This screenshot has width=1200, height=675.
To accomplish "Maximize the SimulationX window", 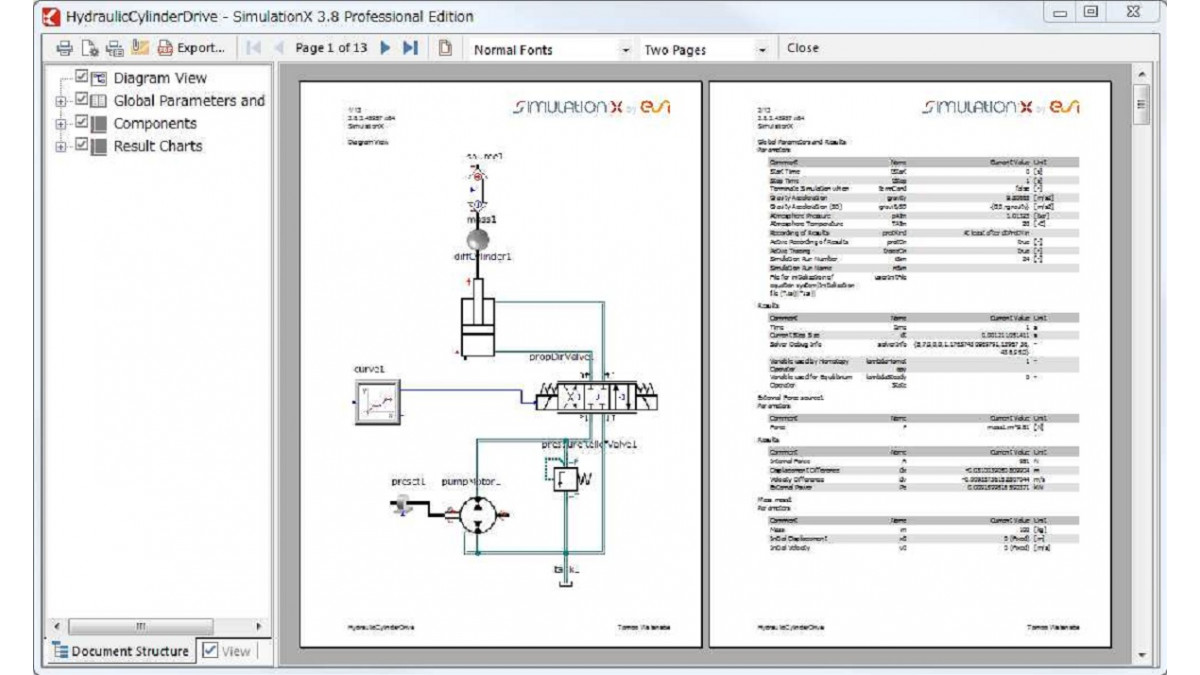I will [1090, 13].
